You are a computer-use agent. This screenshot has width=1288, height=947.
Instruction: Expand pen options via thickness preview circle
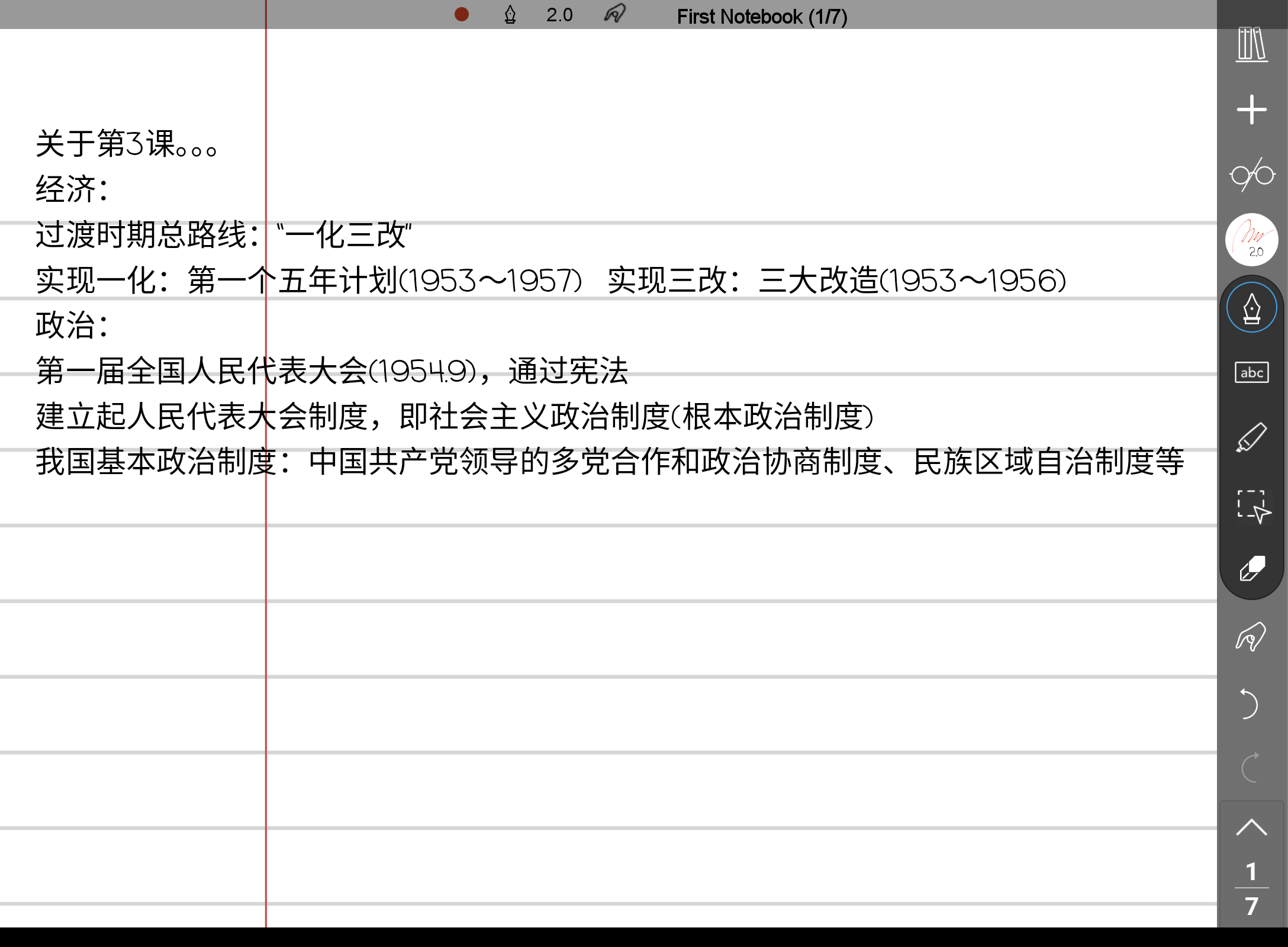click(x=1251, y=240)
